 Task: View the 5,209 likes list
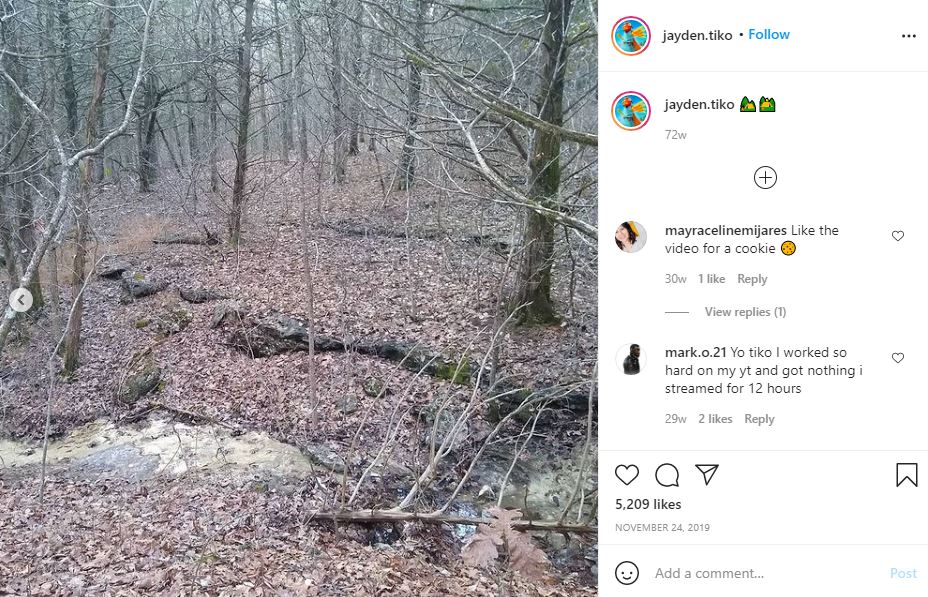tap(647, 504)
